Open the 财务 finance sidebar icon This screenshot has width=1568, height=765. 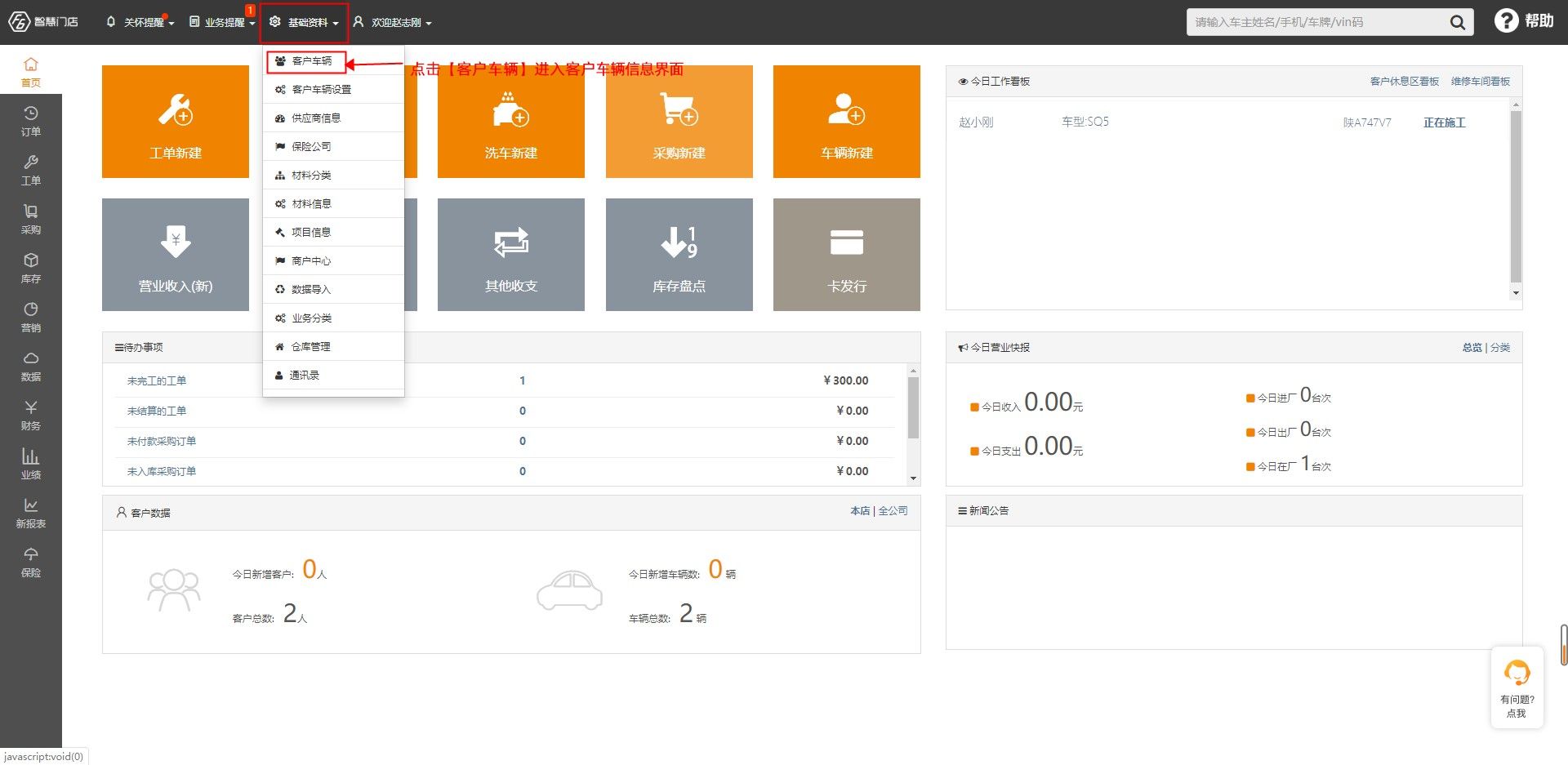pos(31,415)
